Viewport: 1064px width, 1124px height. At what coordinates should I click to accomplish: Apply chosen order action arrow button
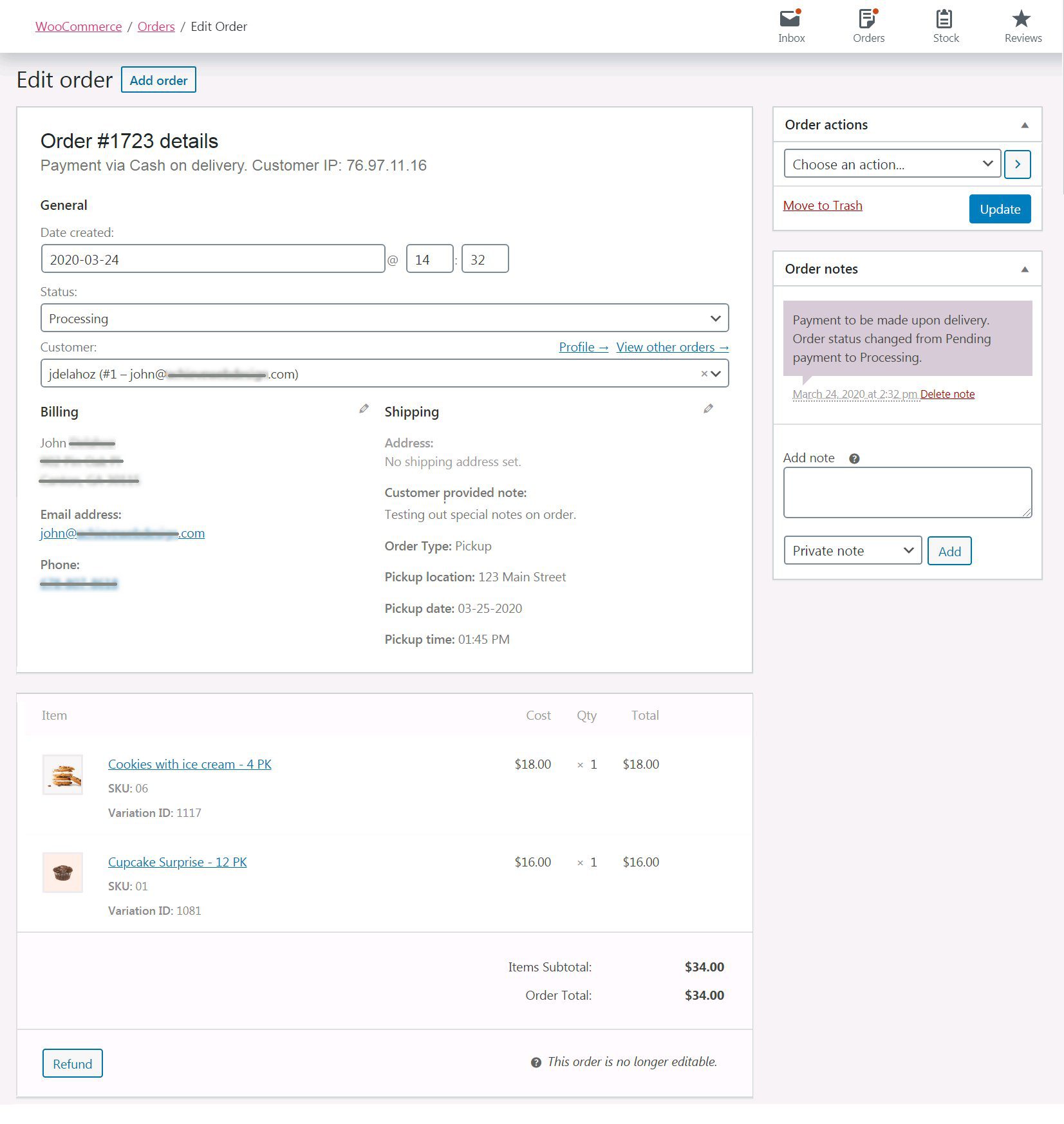pos(1017,164)
